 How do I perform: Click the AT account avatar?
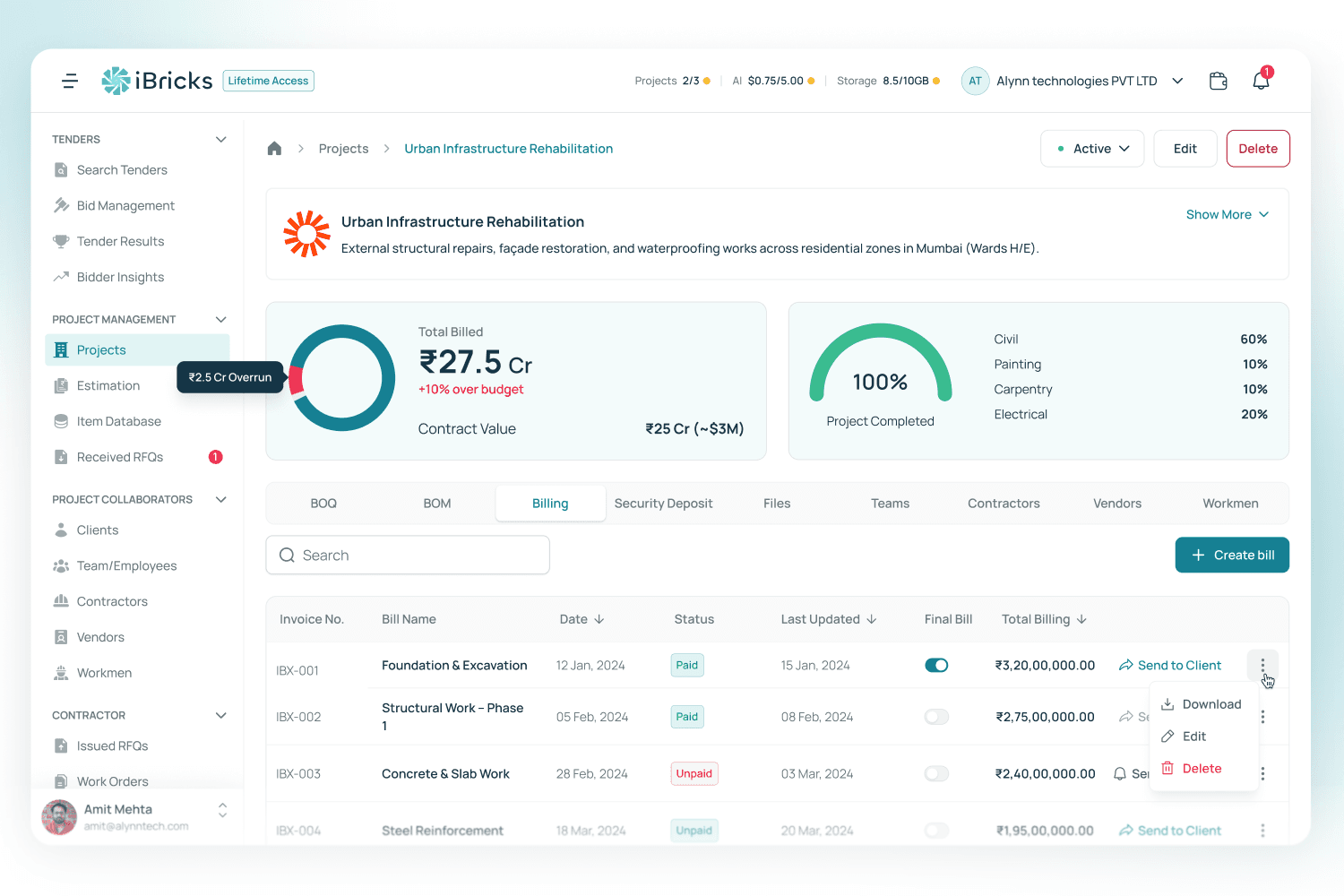[x=975, y=81]
